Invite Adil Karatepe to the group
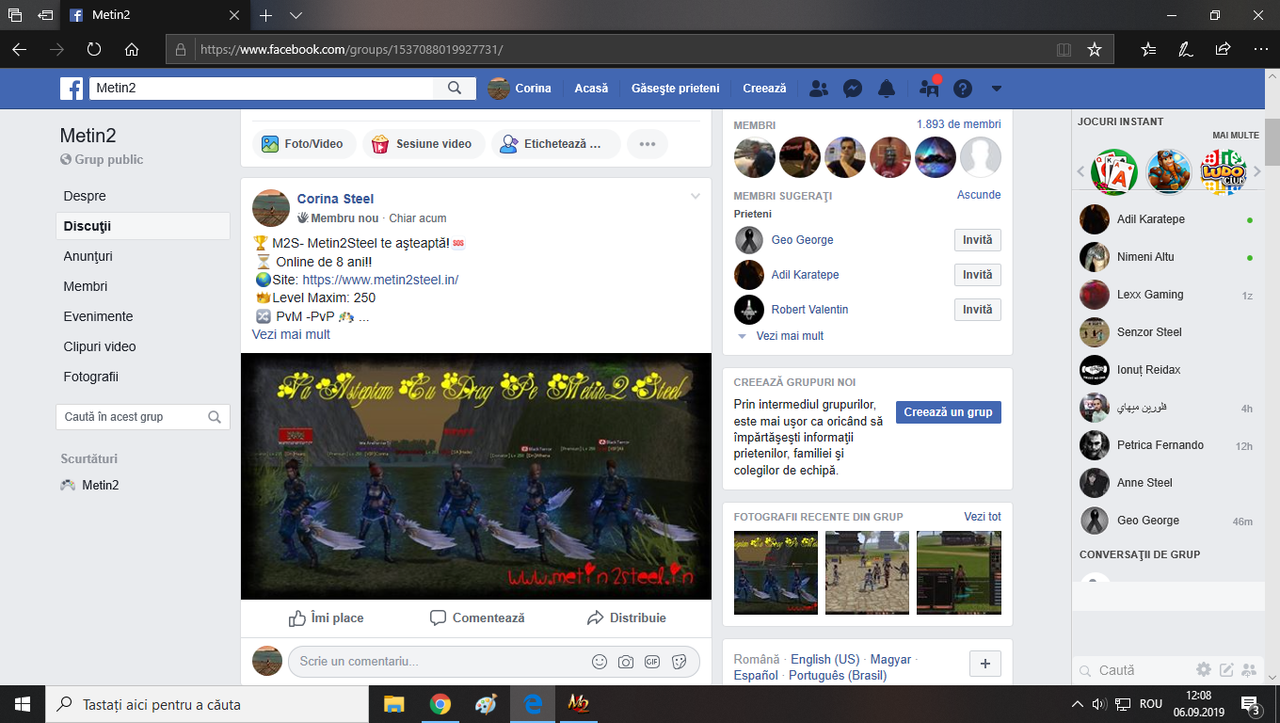Image resolution: width=1280 pixels, height=723 pixels. click(x=977, y=275)
